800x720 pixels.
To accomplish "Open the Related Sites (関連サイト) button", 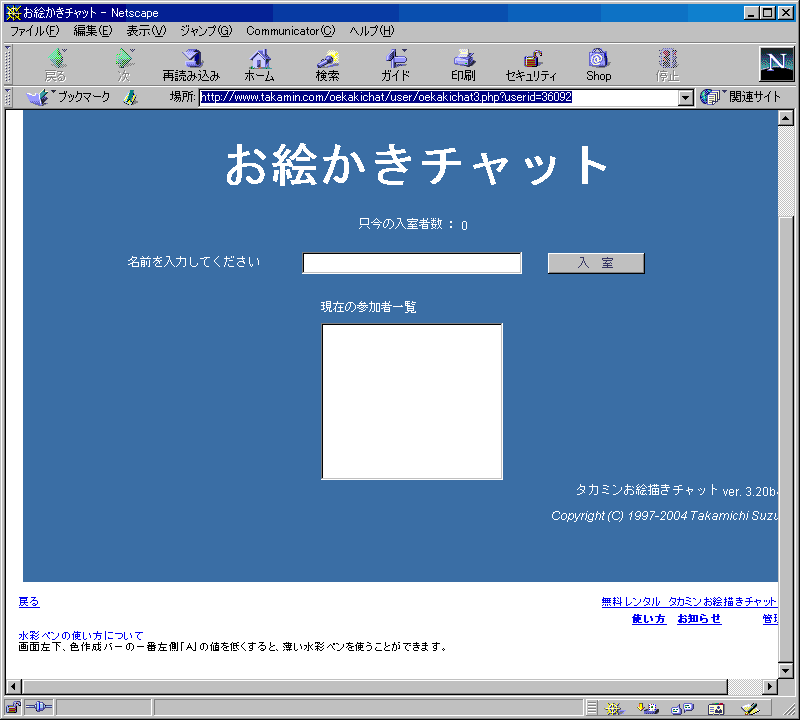I will coord(740,96).
